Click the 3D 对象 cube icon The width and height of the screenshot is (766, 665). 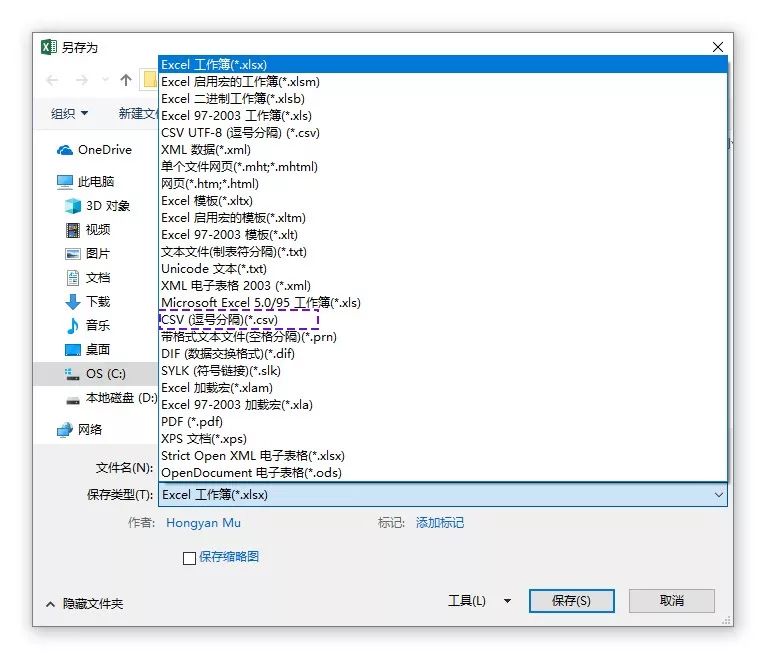[73, 206]
